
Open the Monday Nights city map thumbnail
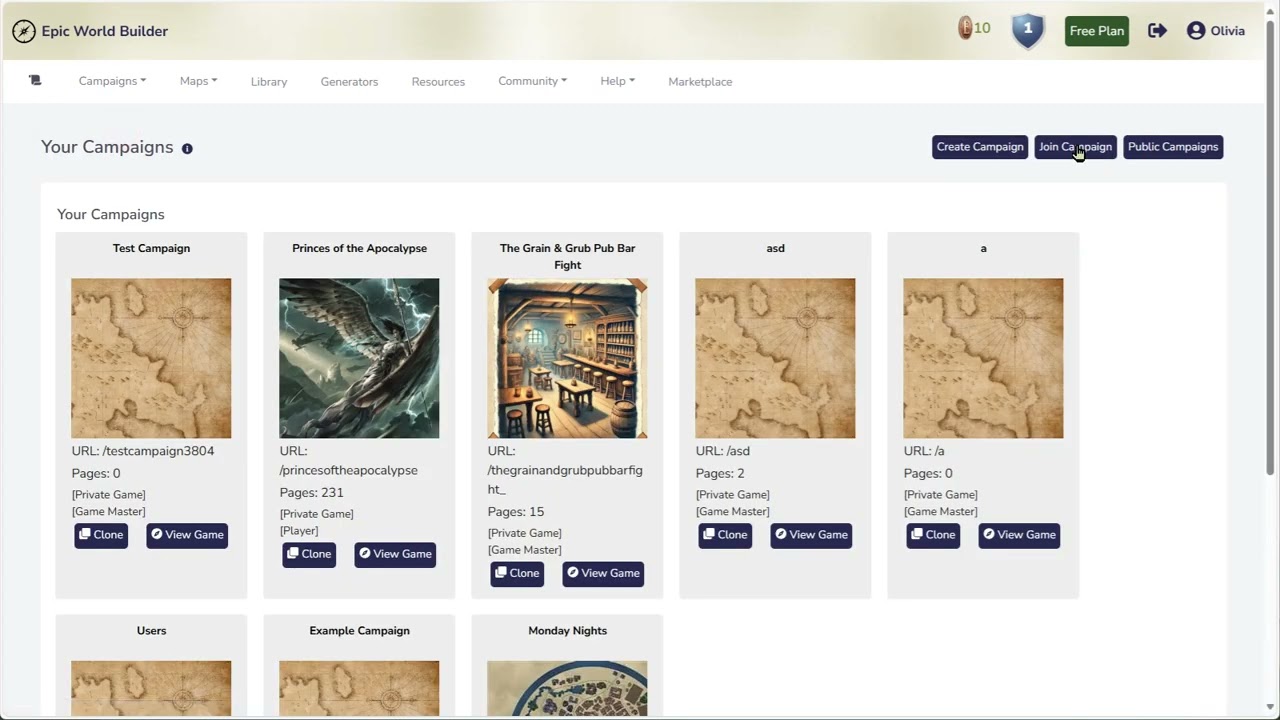(567, 689)
